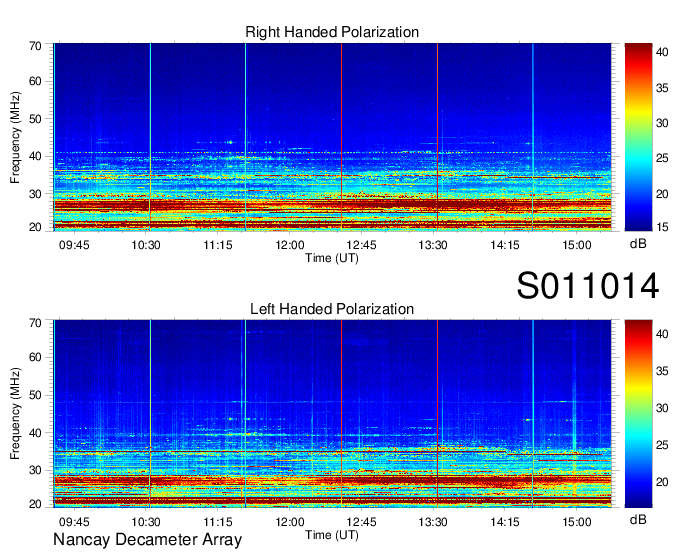Click the '12:00' tick under Left Handed plot
Viewport: 680px width, 552px height.
point(290,522)
